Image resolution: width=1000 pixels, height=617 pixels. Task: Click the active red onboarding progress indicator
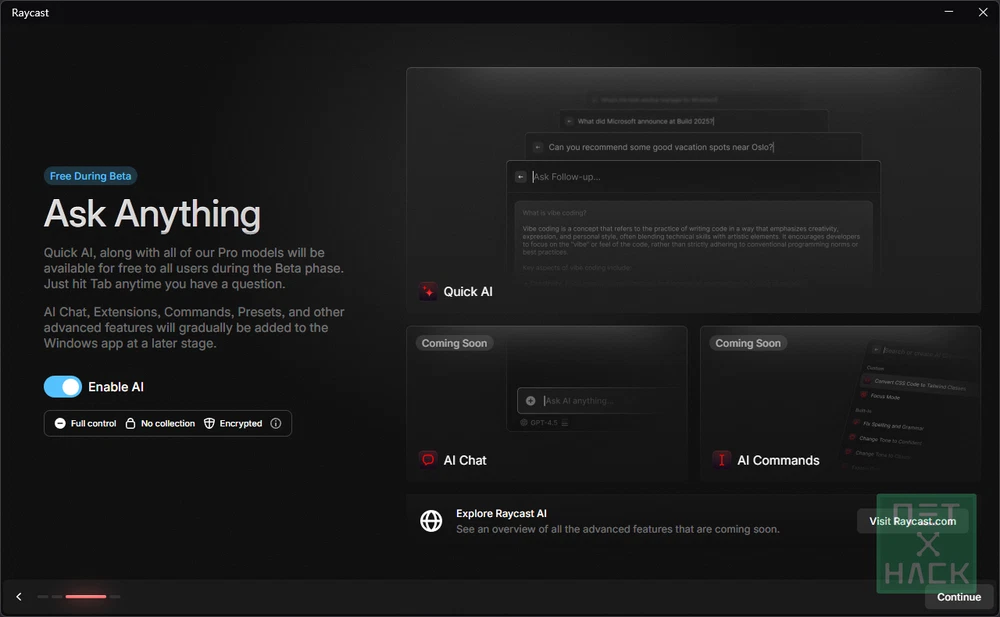(85, 597)
